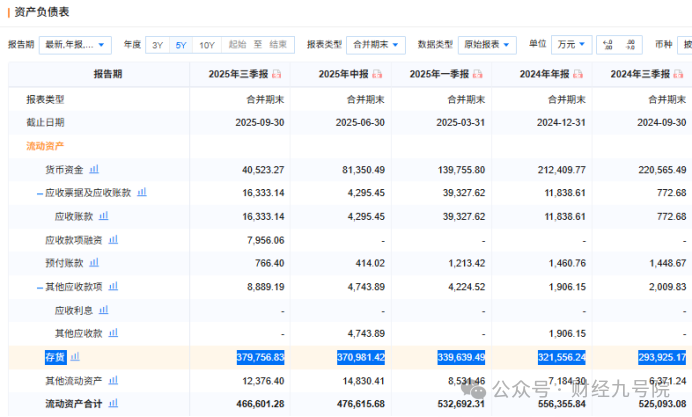The width and height of the screenshot is (692, 417).
Task: Open chart icon beside 预付账款
Action: [x=94, y=263]
